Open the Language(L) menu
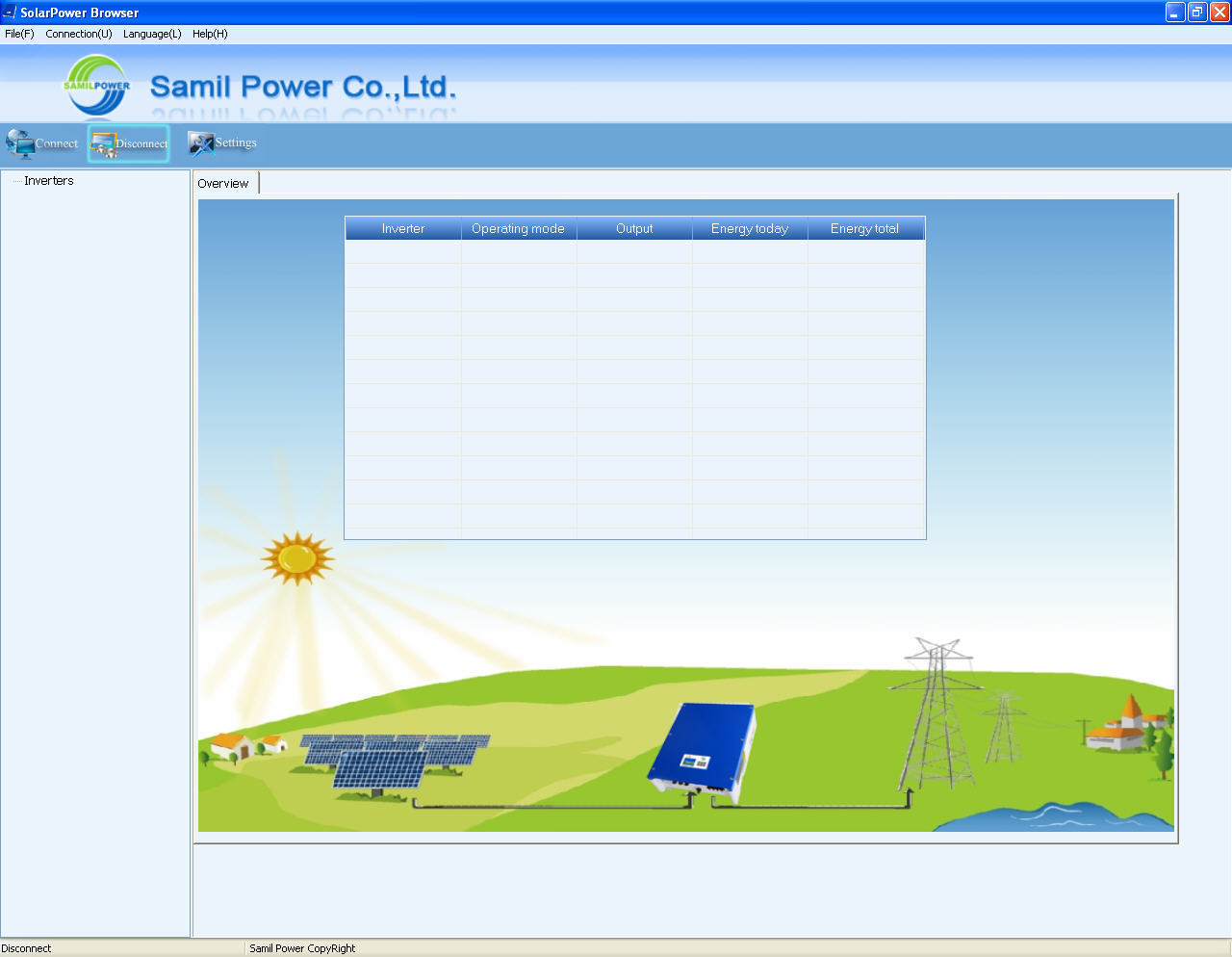This screenshot has height=957, width=1232. 152,34
